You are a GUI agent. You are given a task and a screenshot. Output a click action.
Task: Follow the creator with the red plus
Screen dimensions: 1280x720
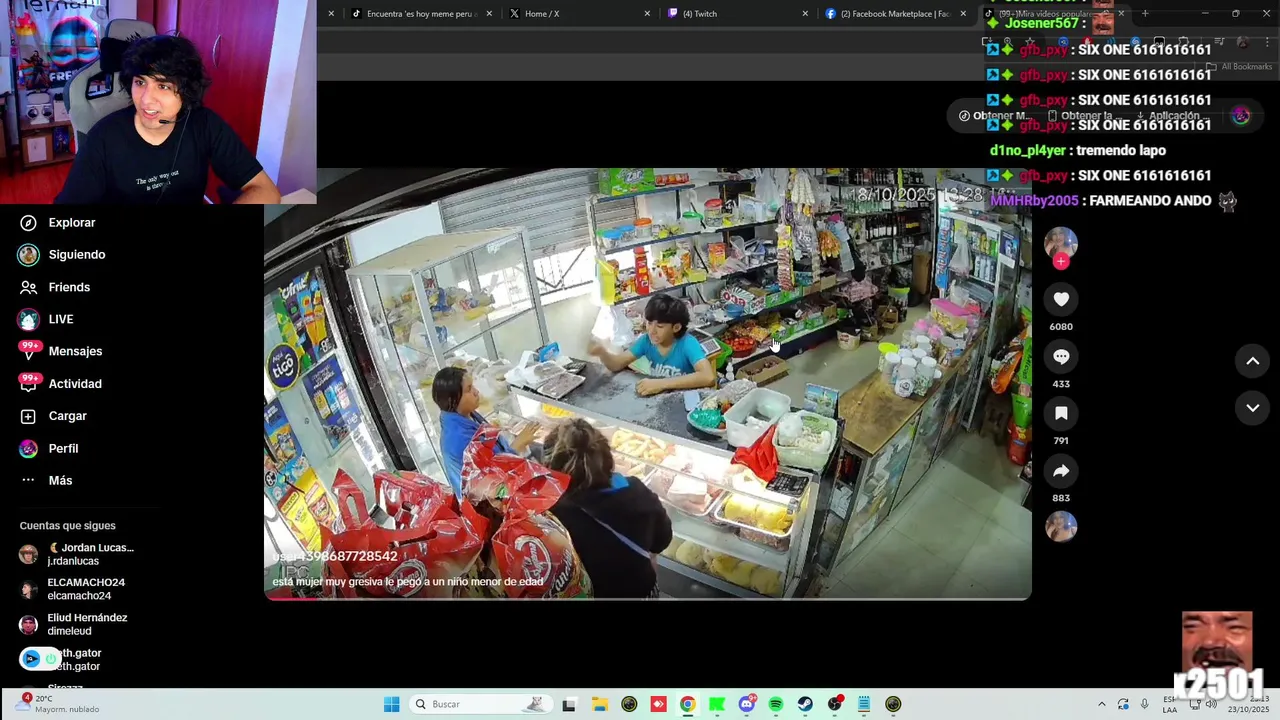coord(1061,262)
